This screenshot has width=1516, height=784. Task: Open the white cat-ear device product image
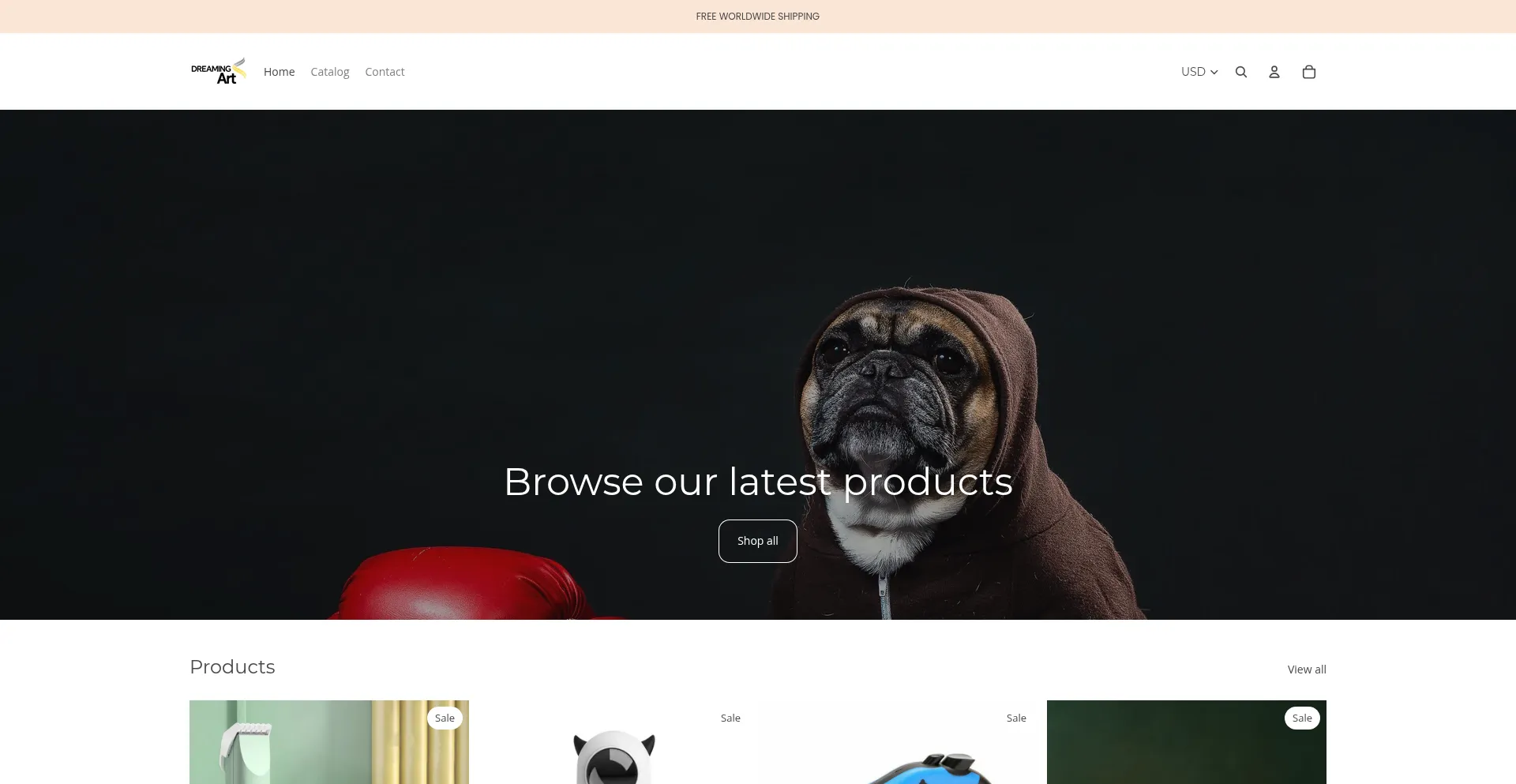[615, 742]
